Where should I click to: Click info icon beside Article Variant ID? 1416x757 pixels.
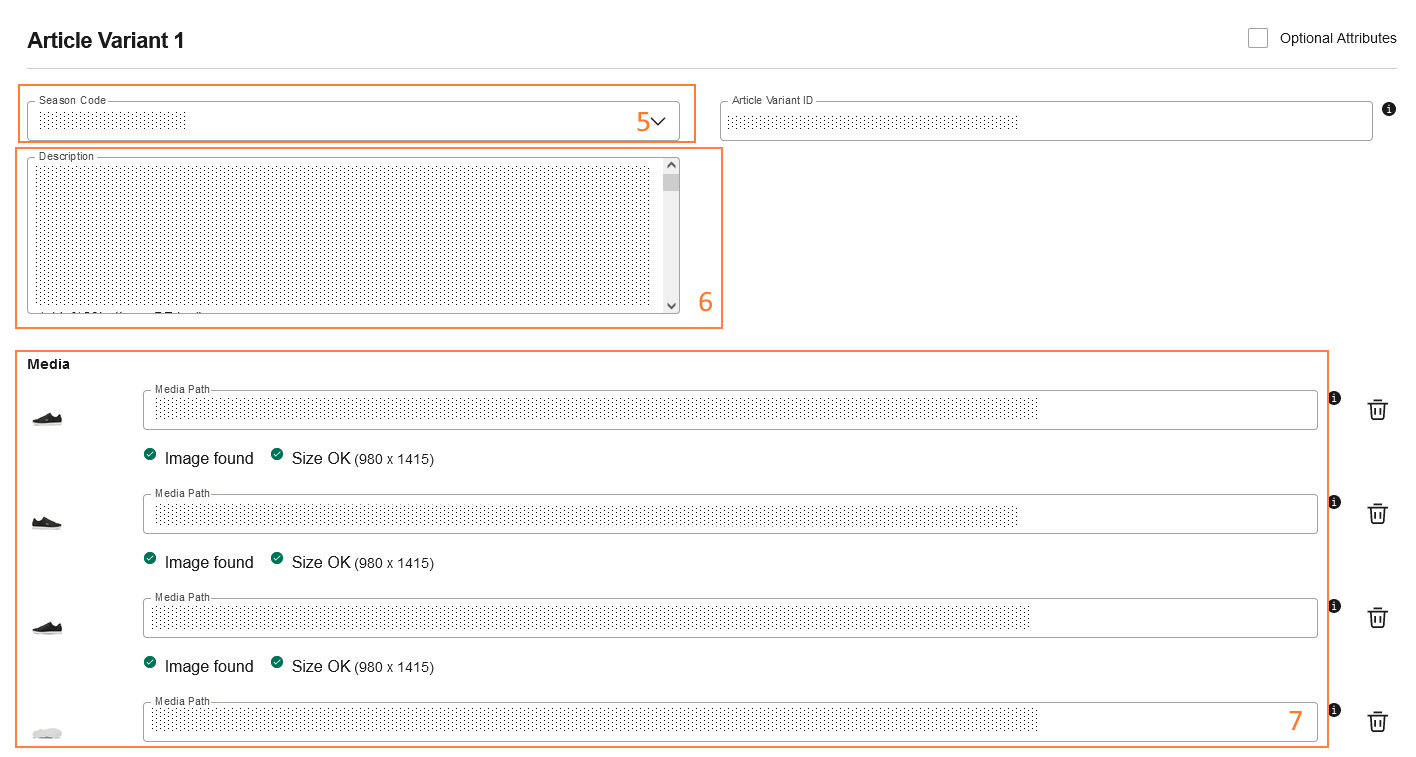coord(1388,109)
